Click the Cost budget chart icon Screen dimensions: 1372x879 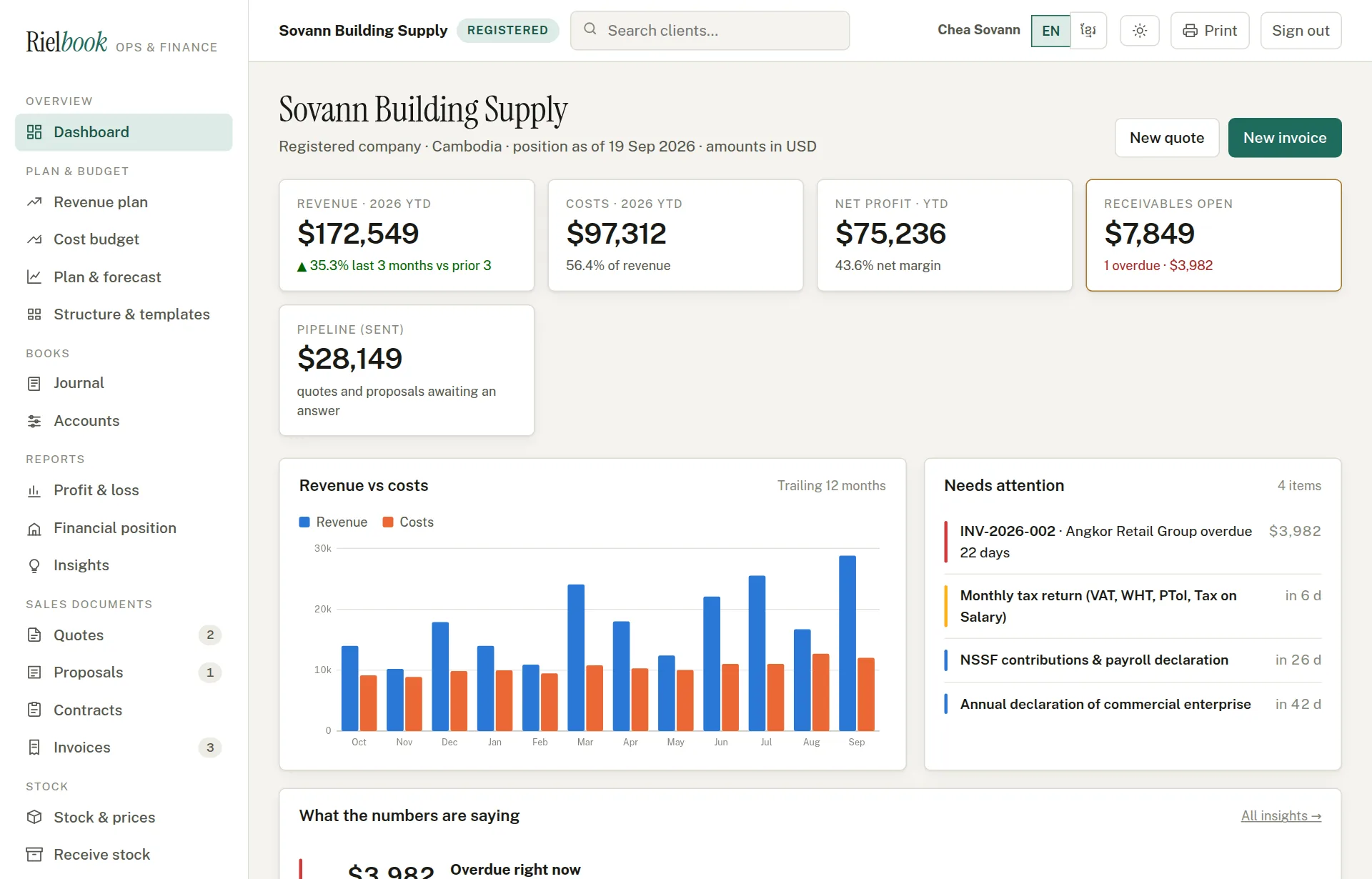(34, 239)
